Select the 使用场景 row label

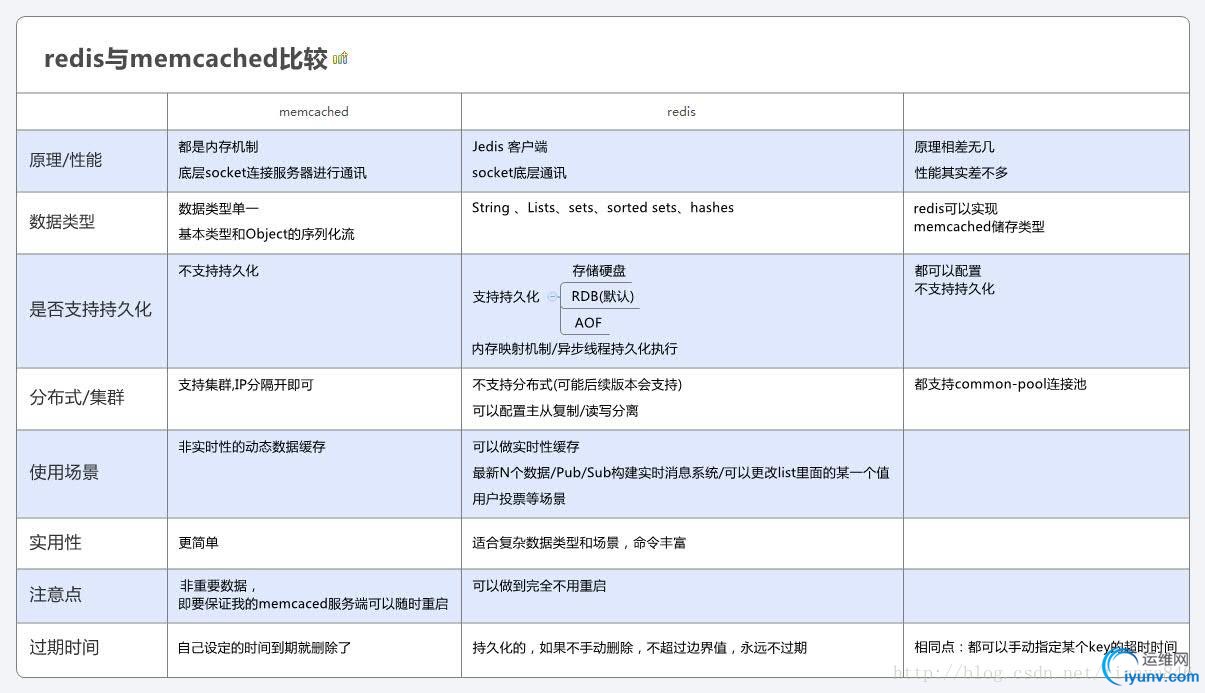[64, 472]
